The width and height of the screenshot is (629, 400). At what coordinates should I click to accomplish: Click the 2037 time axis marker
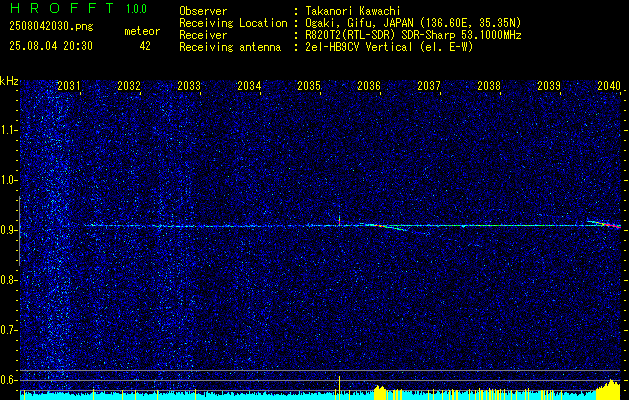pos(429,85)
